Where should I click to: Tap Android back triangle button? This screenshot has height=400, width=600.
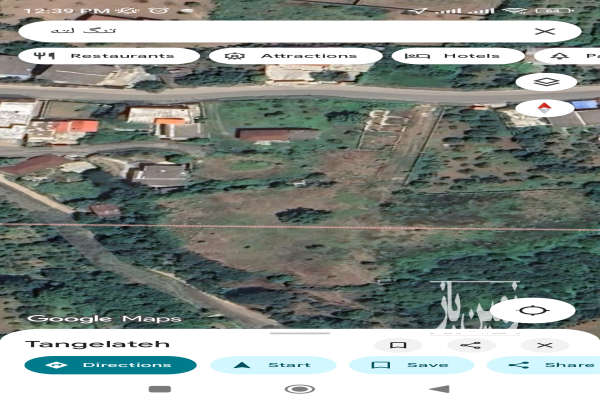pos(440,389)
